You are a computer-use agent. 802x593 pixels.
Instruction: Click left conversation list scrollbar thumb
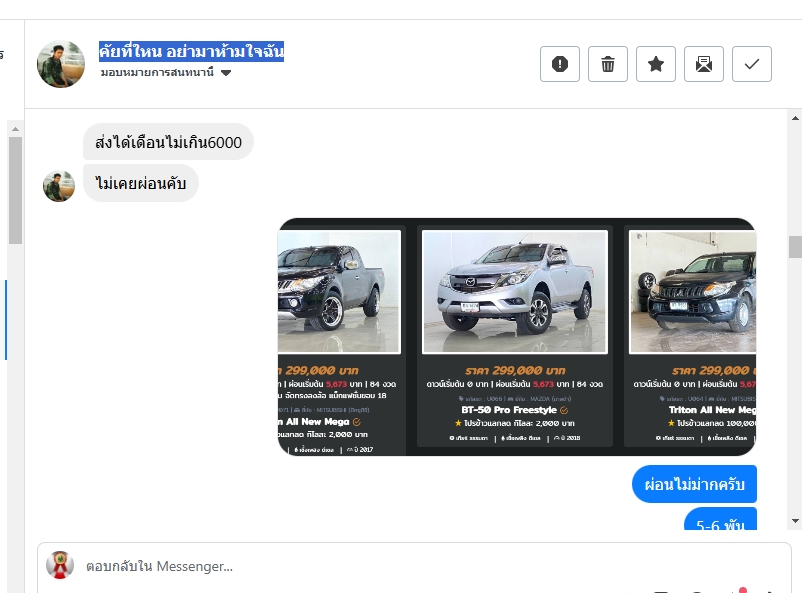[x=15, y=190]
